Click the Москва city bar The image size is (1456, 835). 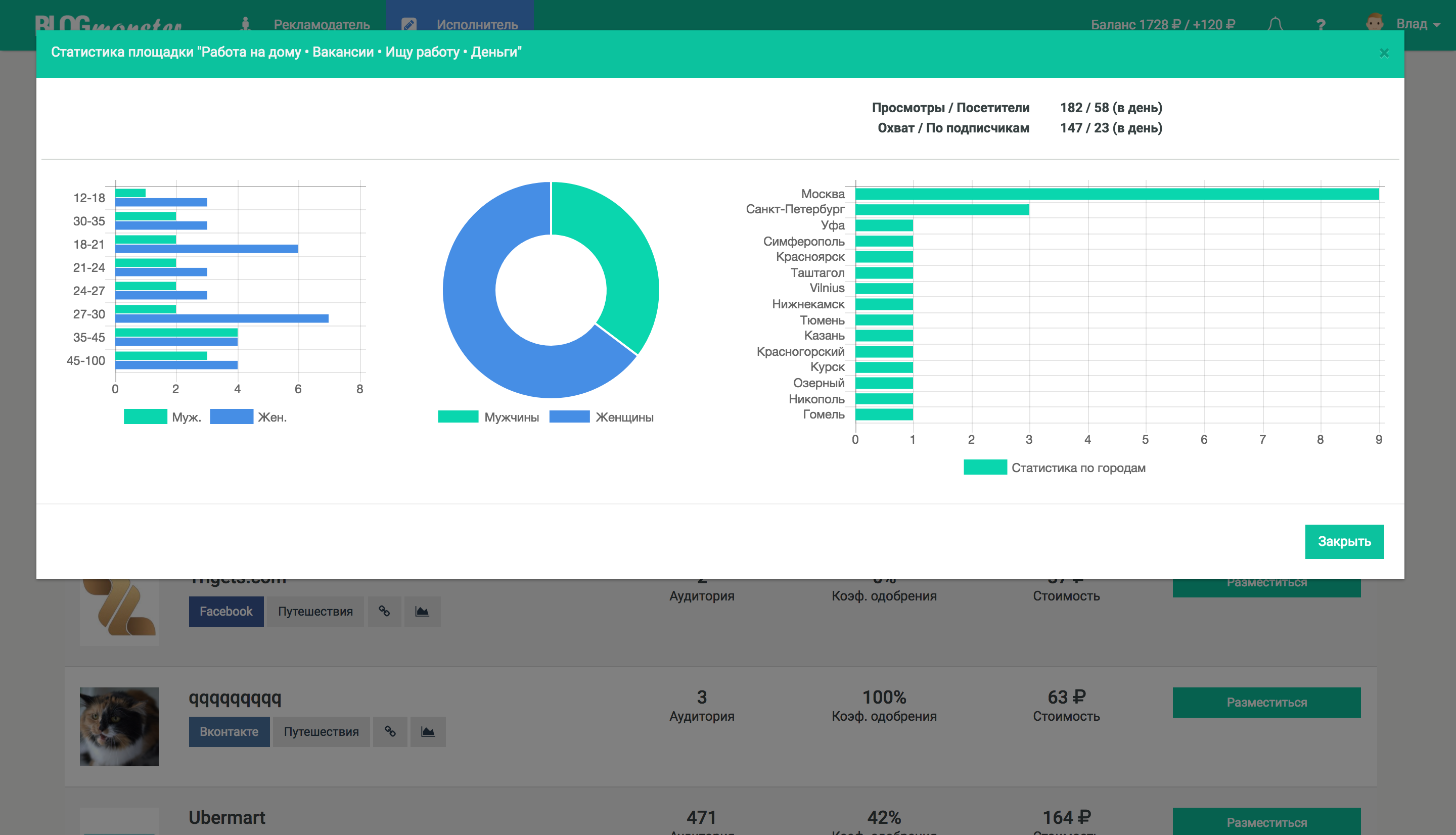click(1116, 194)
